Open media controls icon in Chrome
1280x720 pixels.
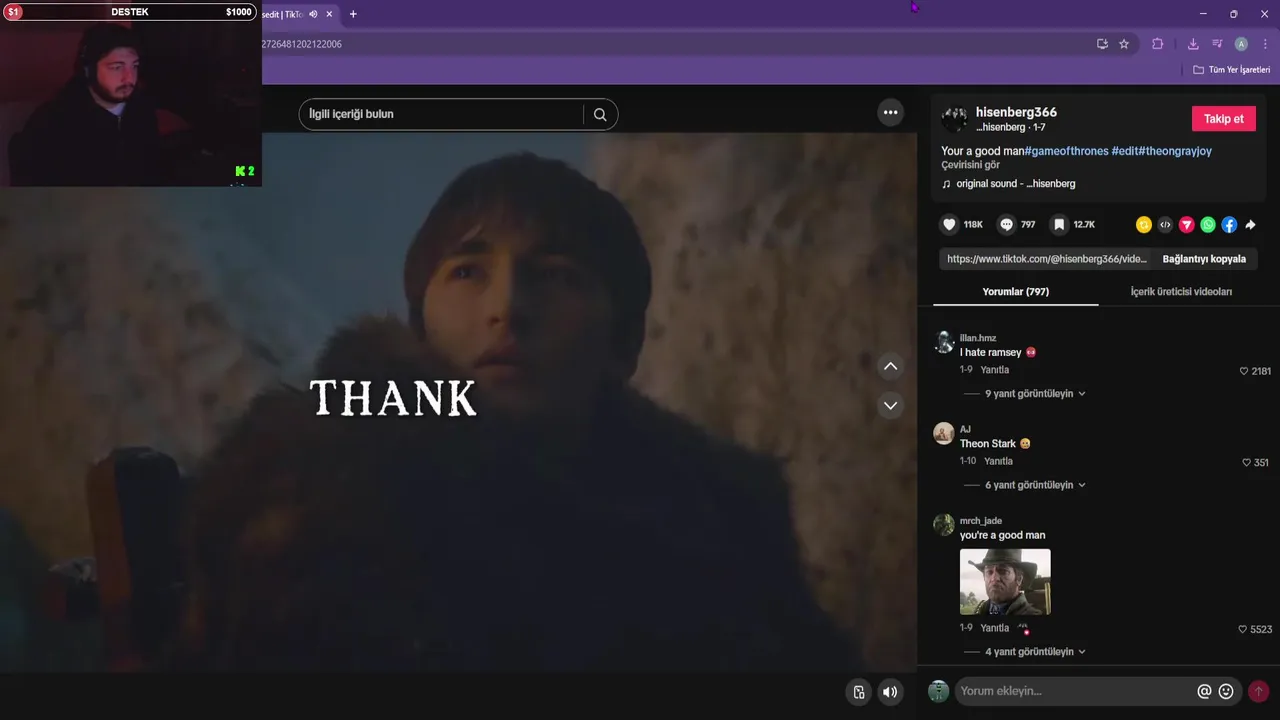click(x=1217, y=44)
